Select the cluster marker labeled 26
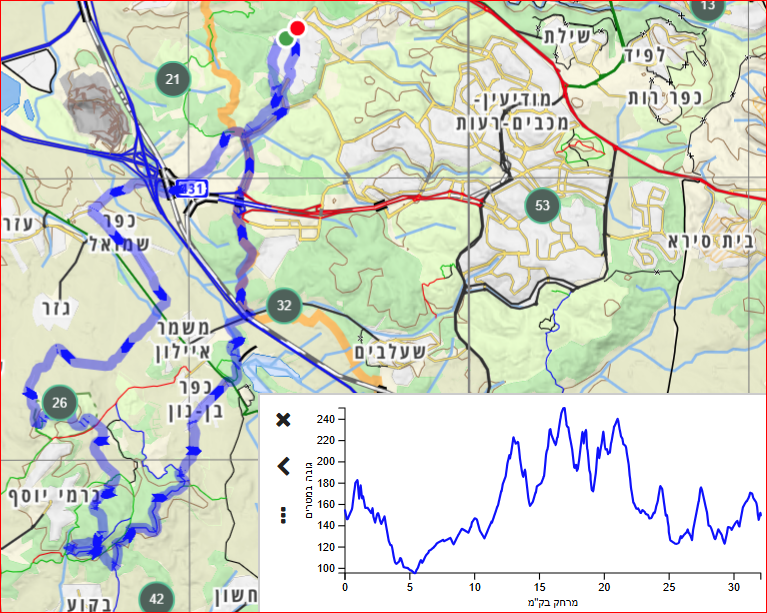 60,403
